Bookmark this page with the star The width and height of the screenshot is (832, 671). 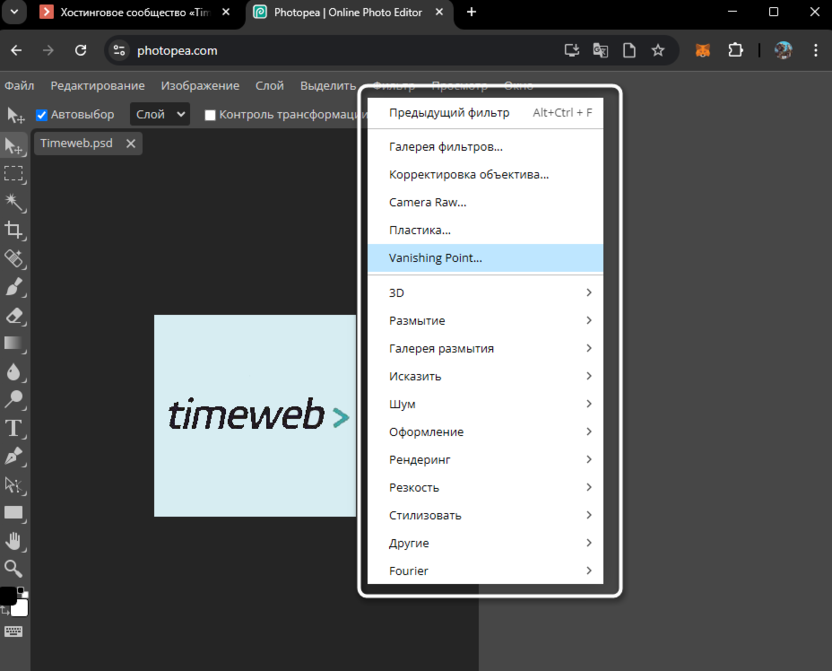point(658,50)
